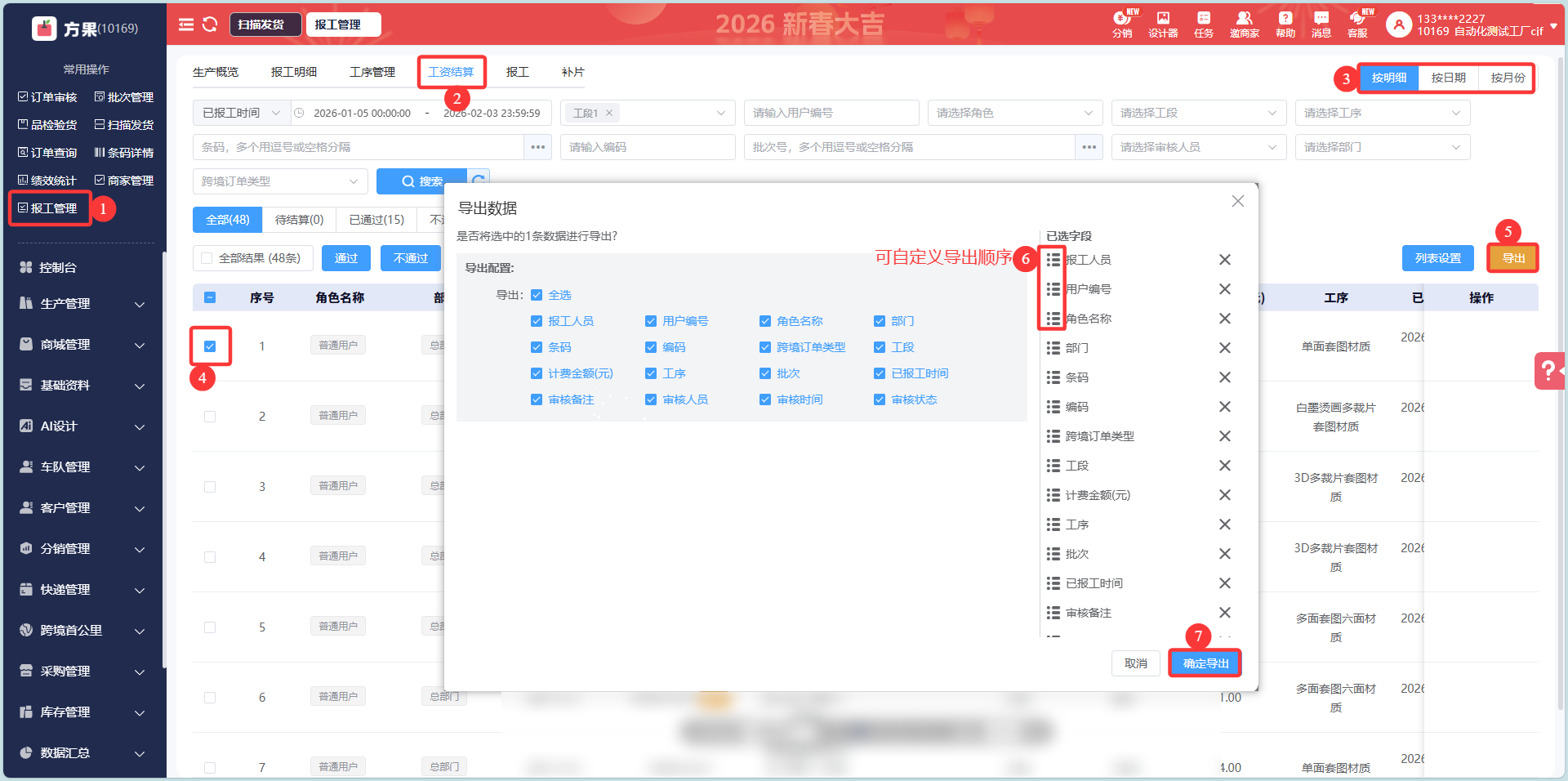The image size is (1568, 781).
Task: Open the 已报工时间 time type dropdown
Action: [241, 113]
